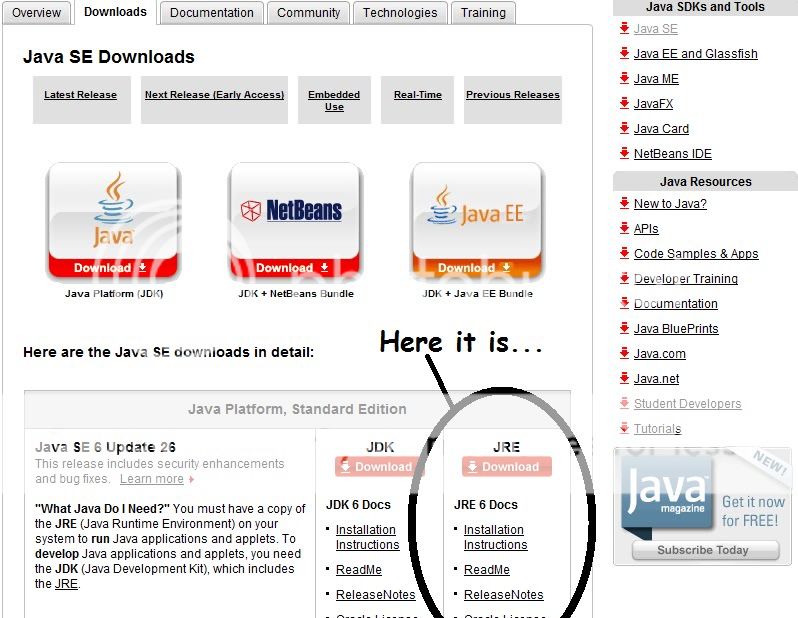Image resolution: width=798 pixels, height=618 pixels.
Task: Go to the Technologies tab
Action: (400, 13)
